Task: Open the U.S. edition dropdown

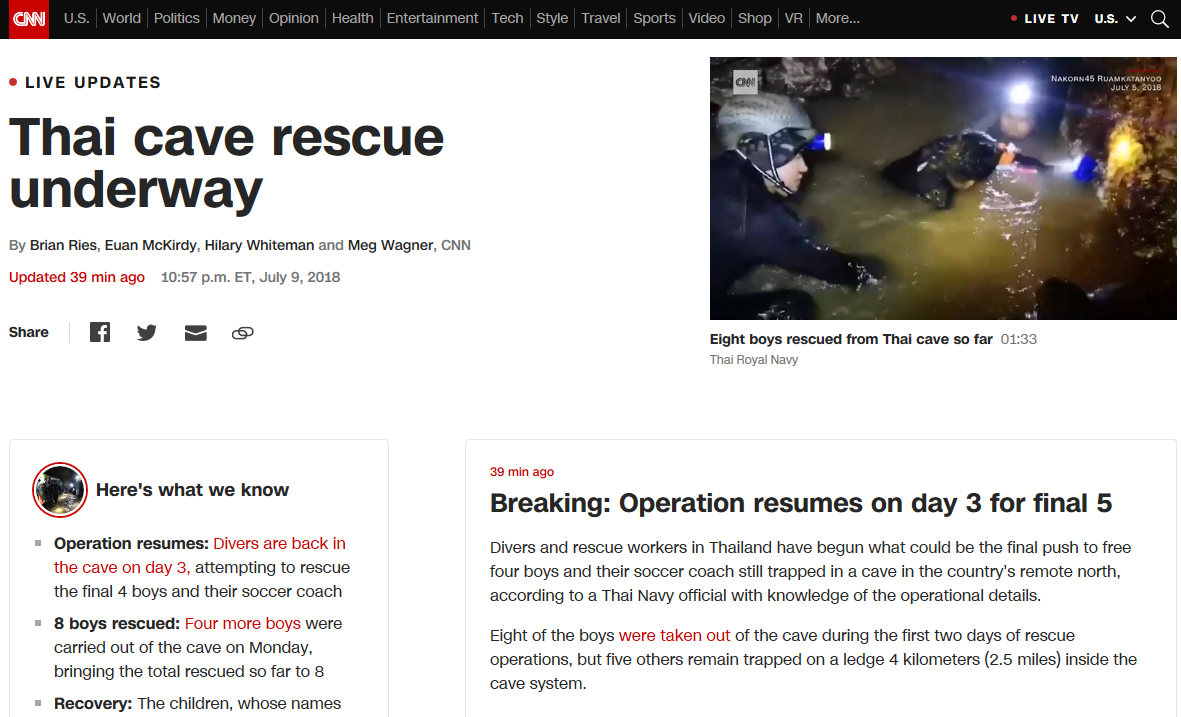Action: click(x=1115, y=19)
